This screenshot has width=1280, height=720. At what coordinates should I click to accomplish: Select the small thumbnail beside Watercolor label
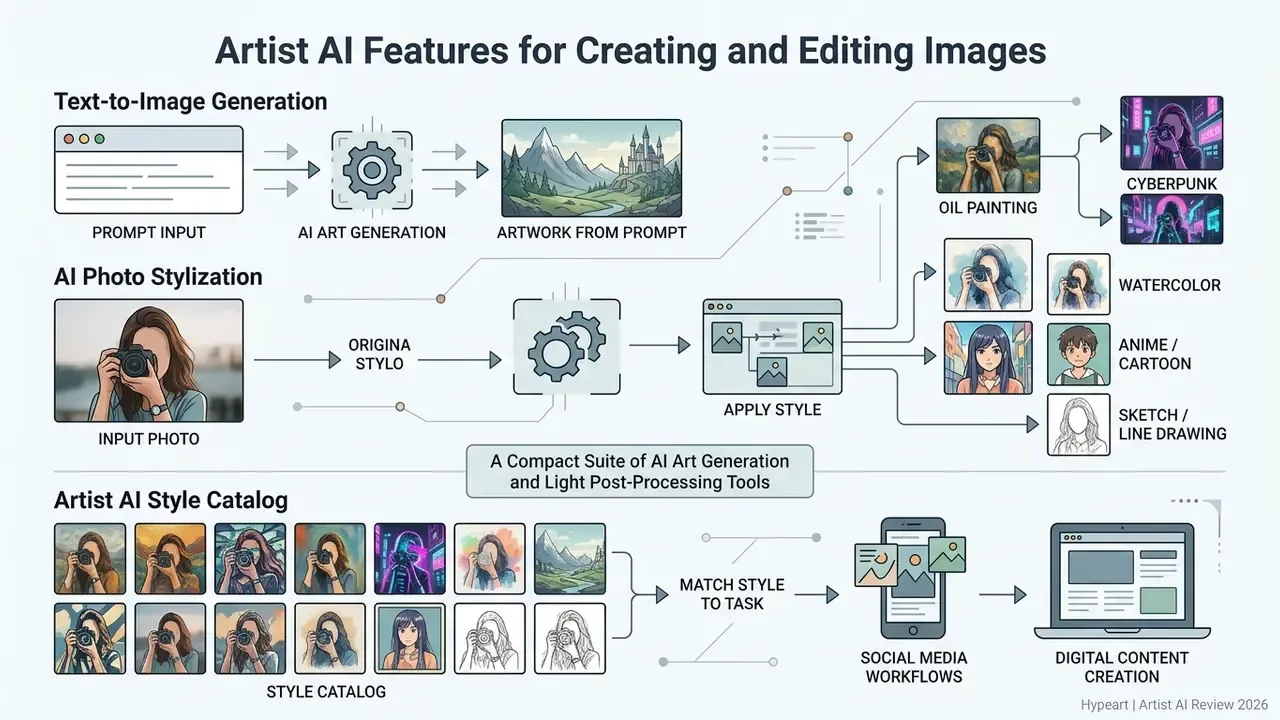[1078, 284]
